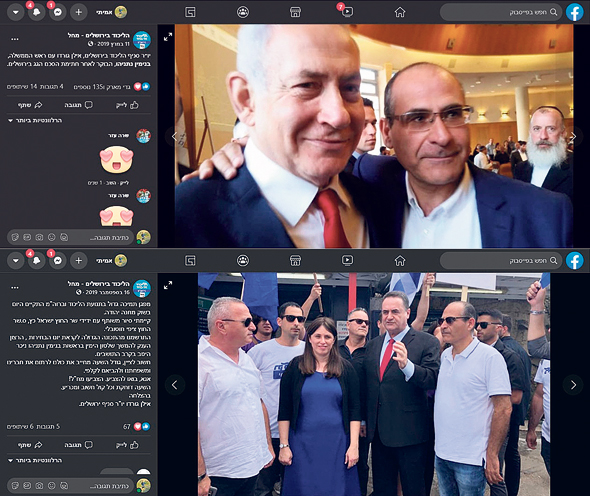Viewport: 590px width, 496px height.
Task: Open Marketplace icon in lower navigation bar
Action: point(295,260)
